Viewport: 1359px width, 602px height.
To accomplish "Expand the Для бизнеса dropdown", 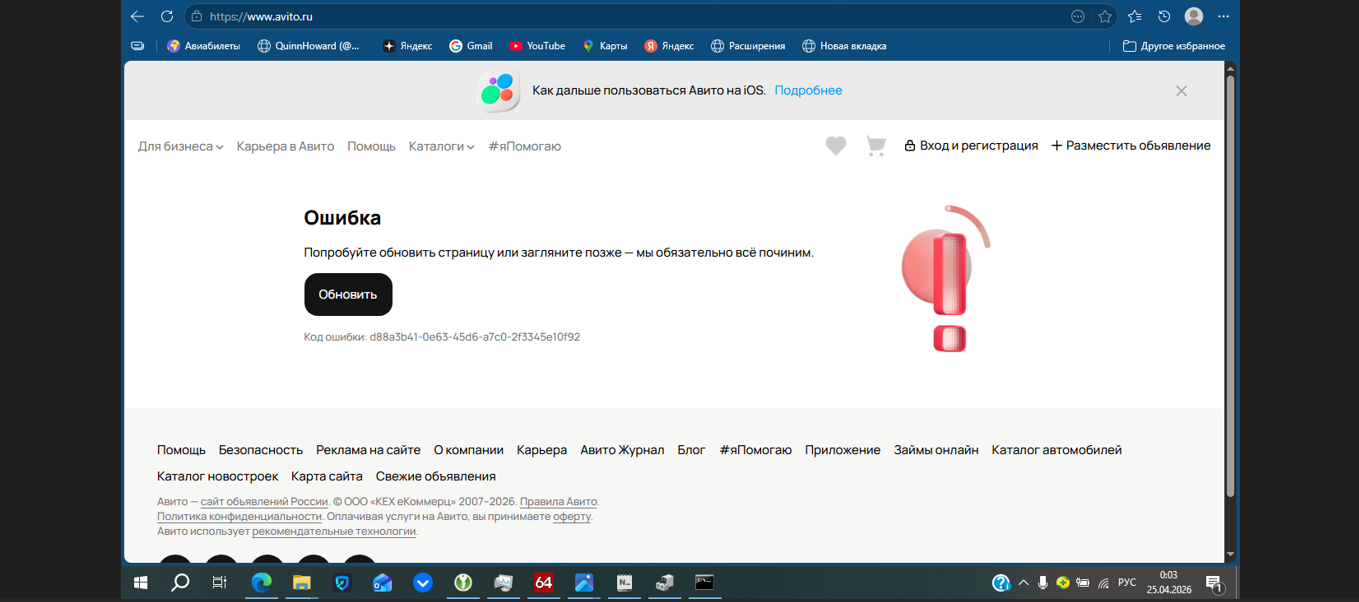I will tap(180, 146).
